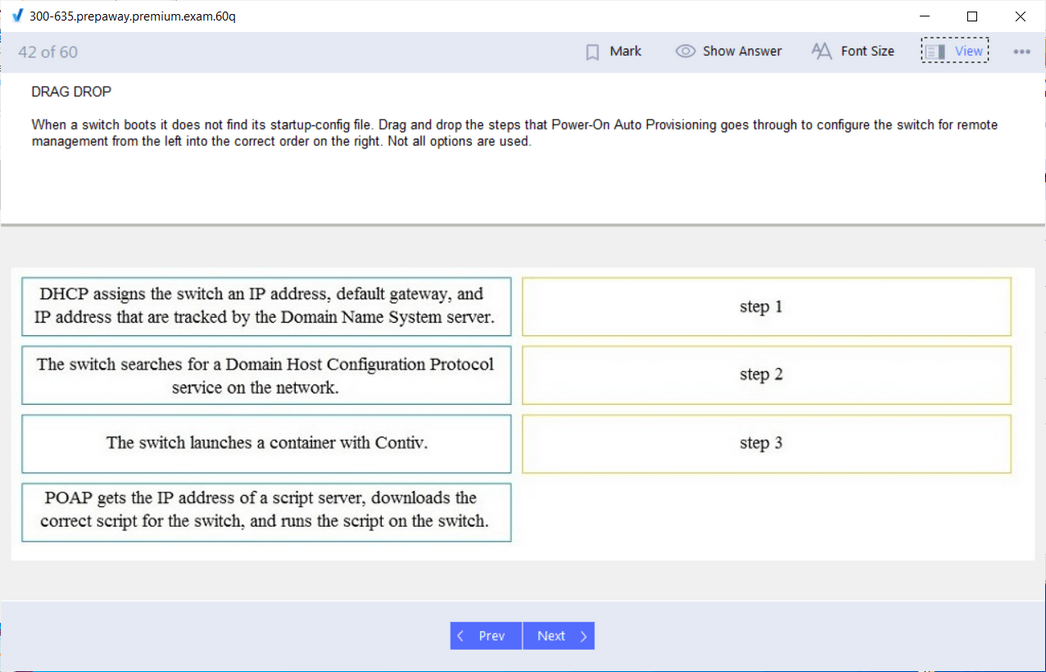The width and height of the screenshot is (1046, 672).
Task: Click the app checkmark logo in title bar
Action: 17,15
